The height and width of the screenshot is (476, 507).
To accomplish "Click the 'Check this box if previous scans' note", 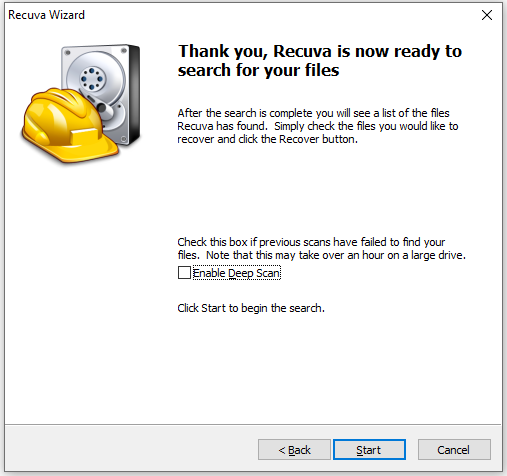I will pyautogui.click(x=321, y=248).
